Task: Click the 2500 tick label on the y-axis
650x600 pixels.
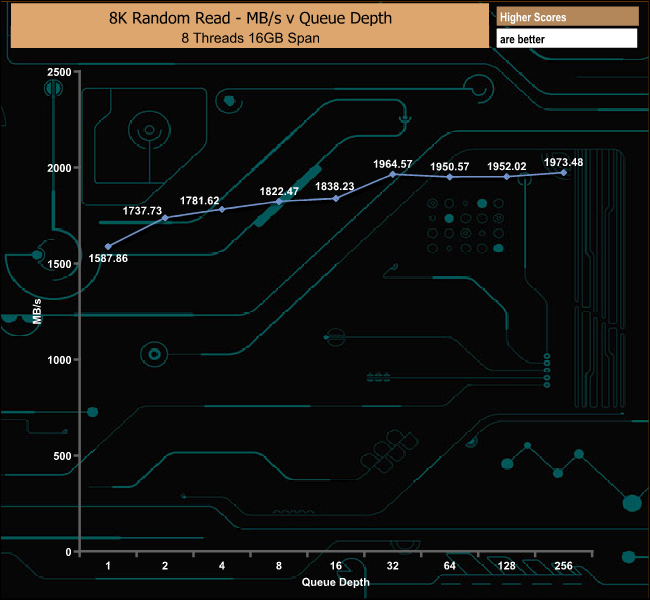Action: [x=59, y=72]
